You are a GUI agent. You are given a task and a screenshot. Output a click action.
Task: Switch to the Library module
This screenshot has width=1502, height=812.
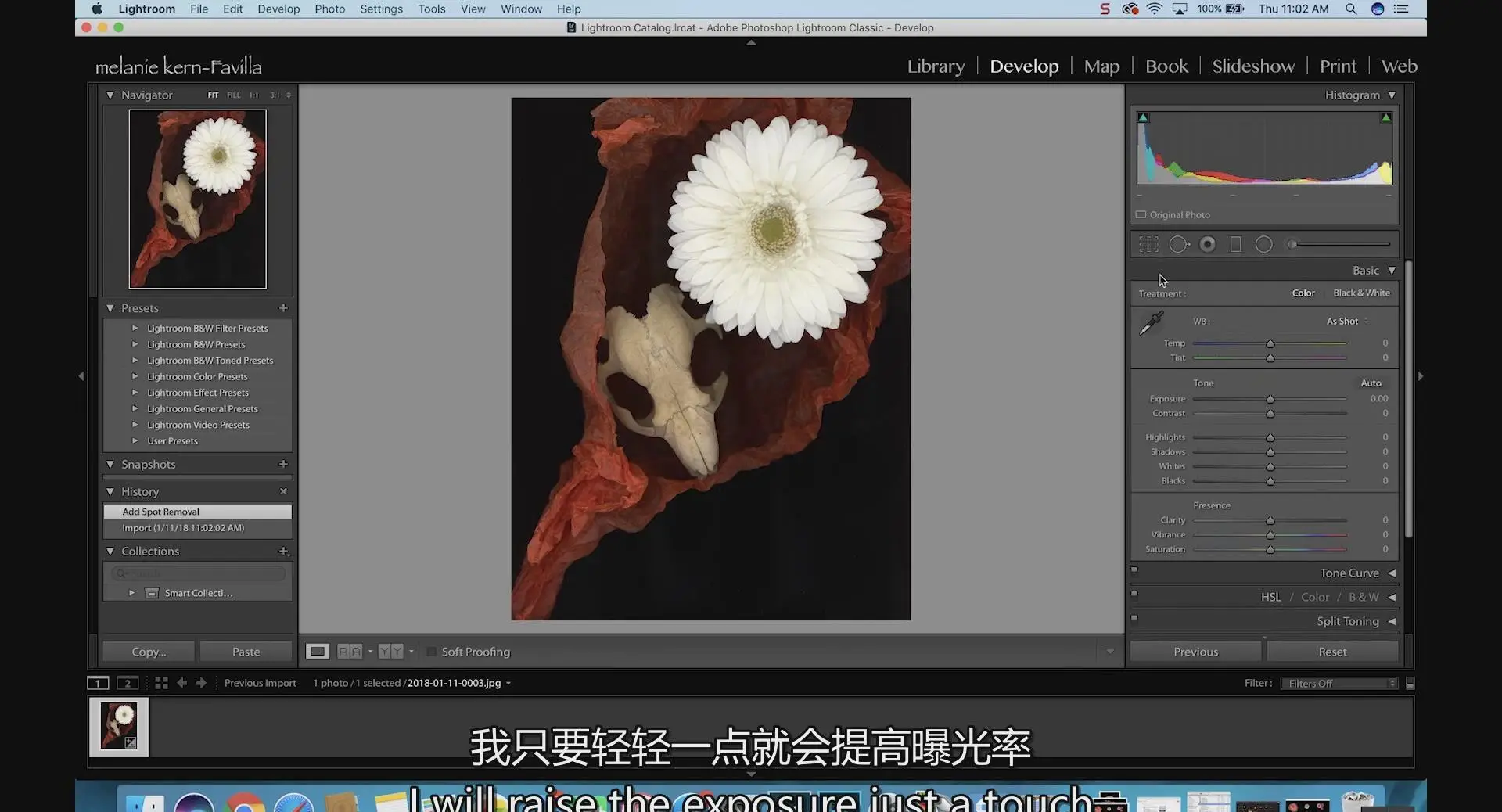[936, 66]
